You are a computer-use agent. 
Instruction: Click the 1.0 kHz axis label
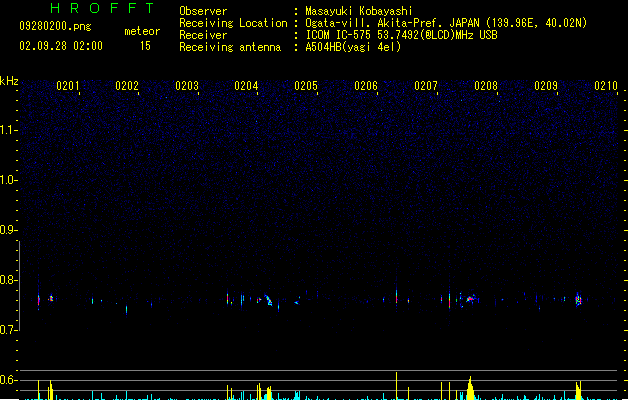point(8,180)
